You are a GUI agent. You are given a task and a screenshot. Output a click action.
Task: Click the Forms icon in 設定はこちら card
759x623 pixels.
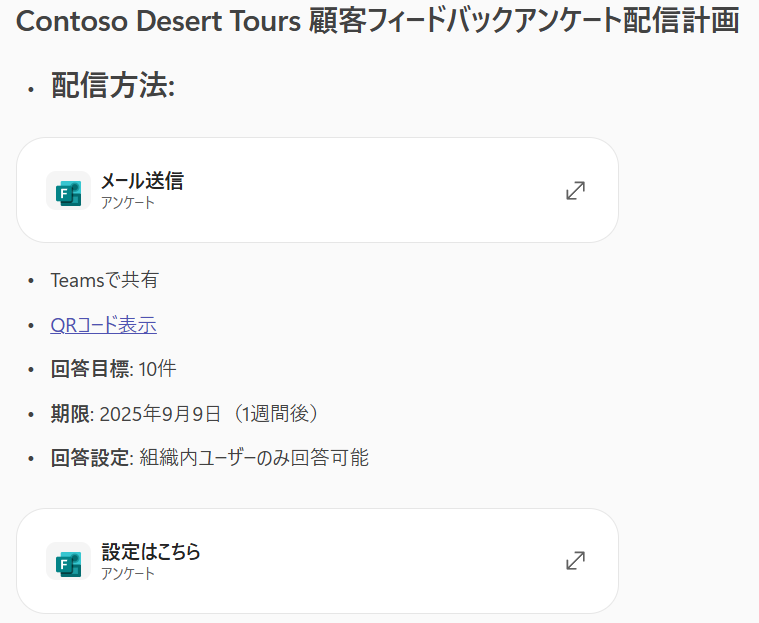(x=69, y=562)
